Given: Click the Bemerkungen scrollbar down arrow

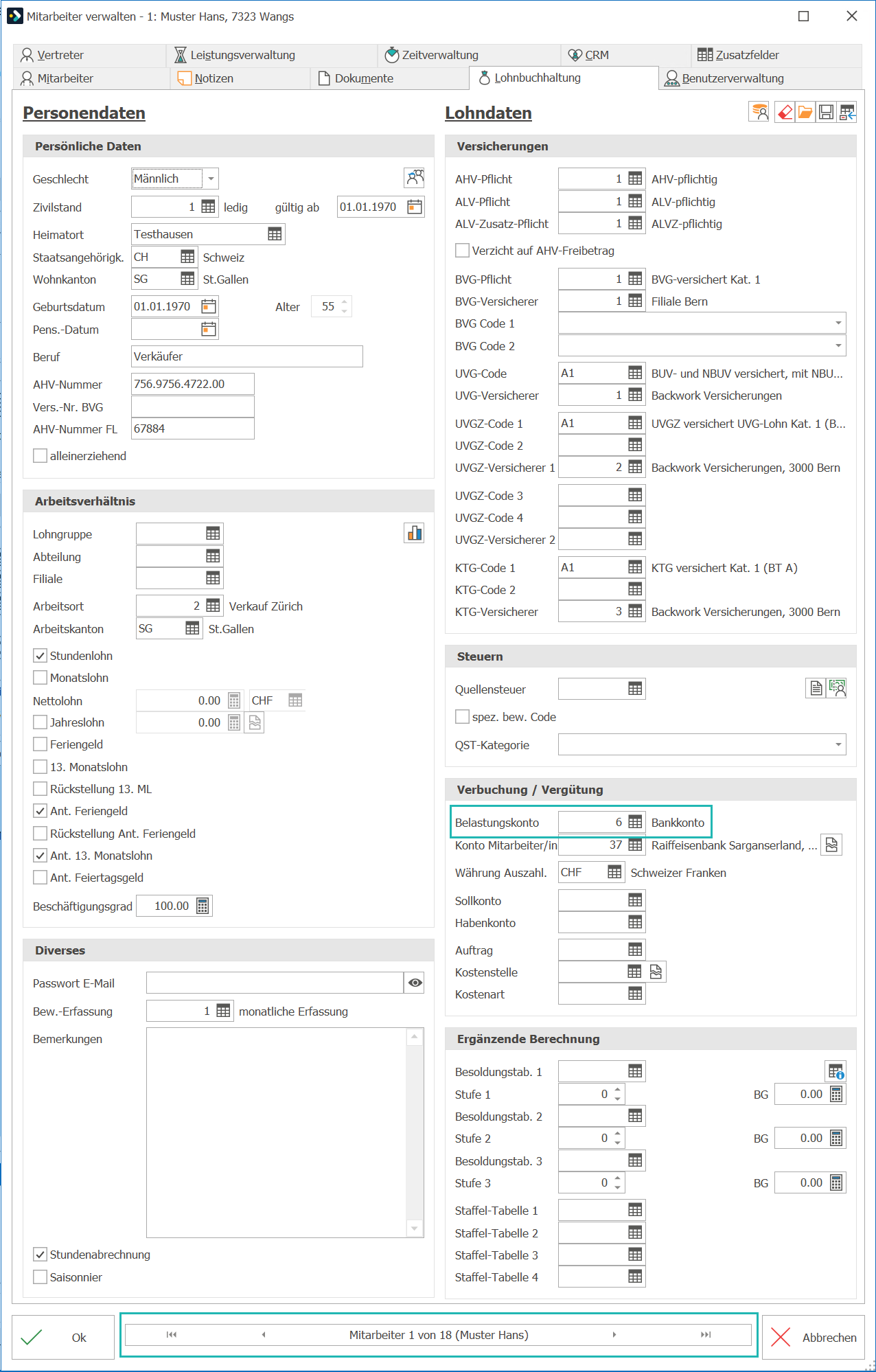Looking at the screenshot, I should [415, 1228].
